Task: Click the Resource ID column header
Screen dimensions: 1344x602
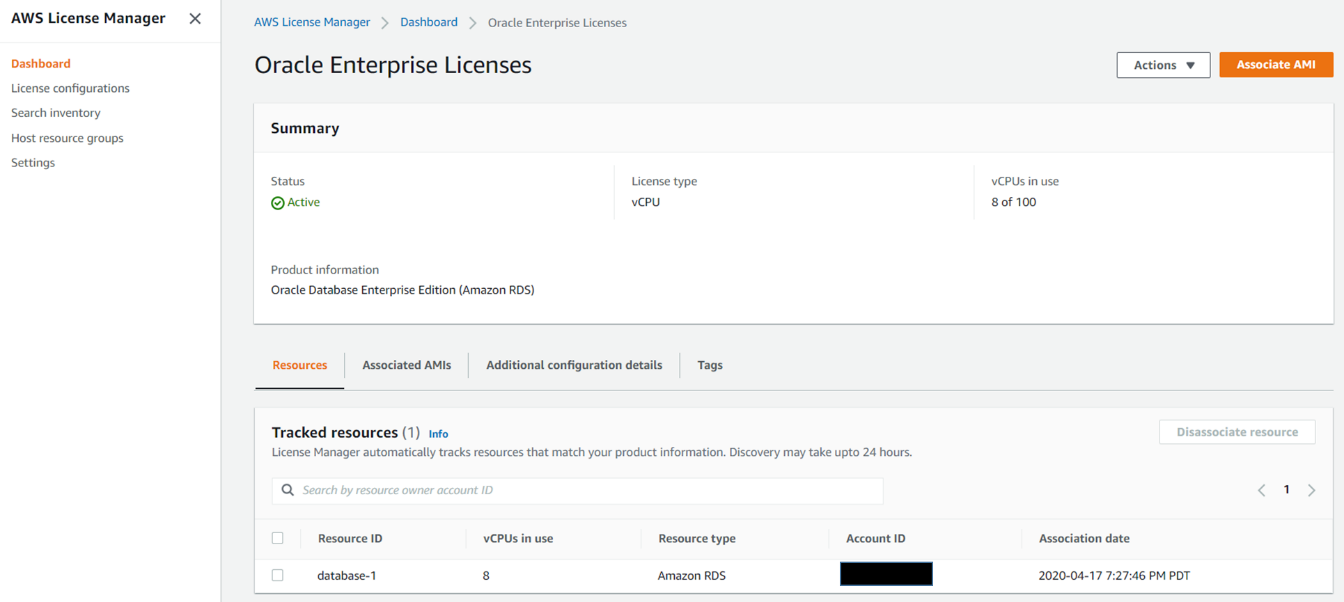Action: tap(350, 538)
